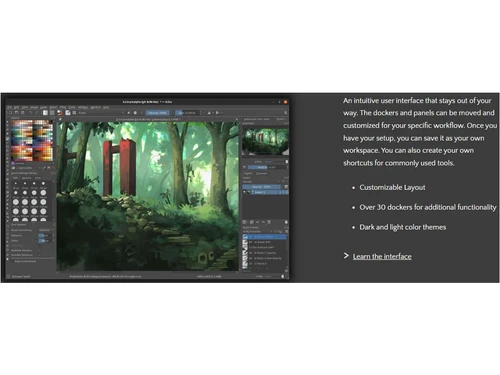Select the highlighted first brush preset
The image size is (500, 375).
pos(264,237)
